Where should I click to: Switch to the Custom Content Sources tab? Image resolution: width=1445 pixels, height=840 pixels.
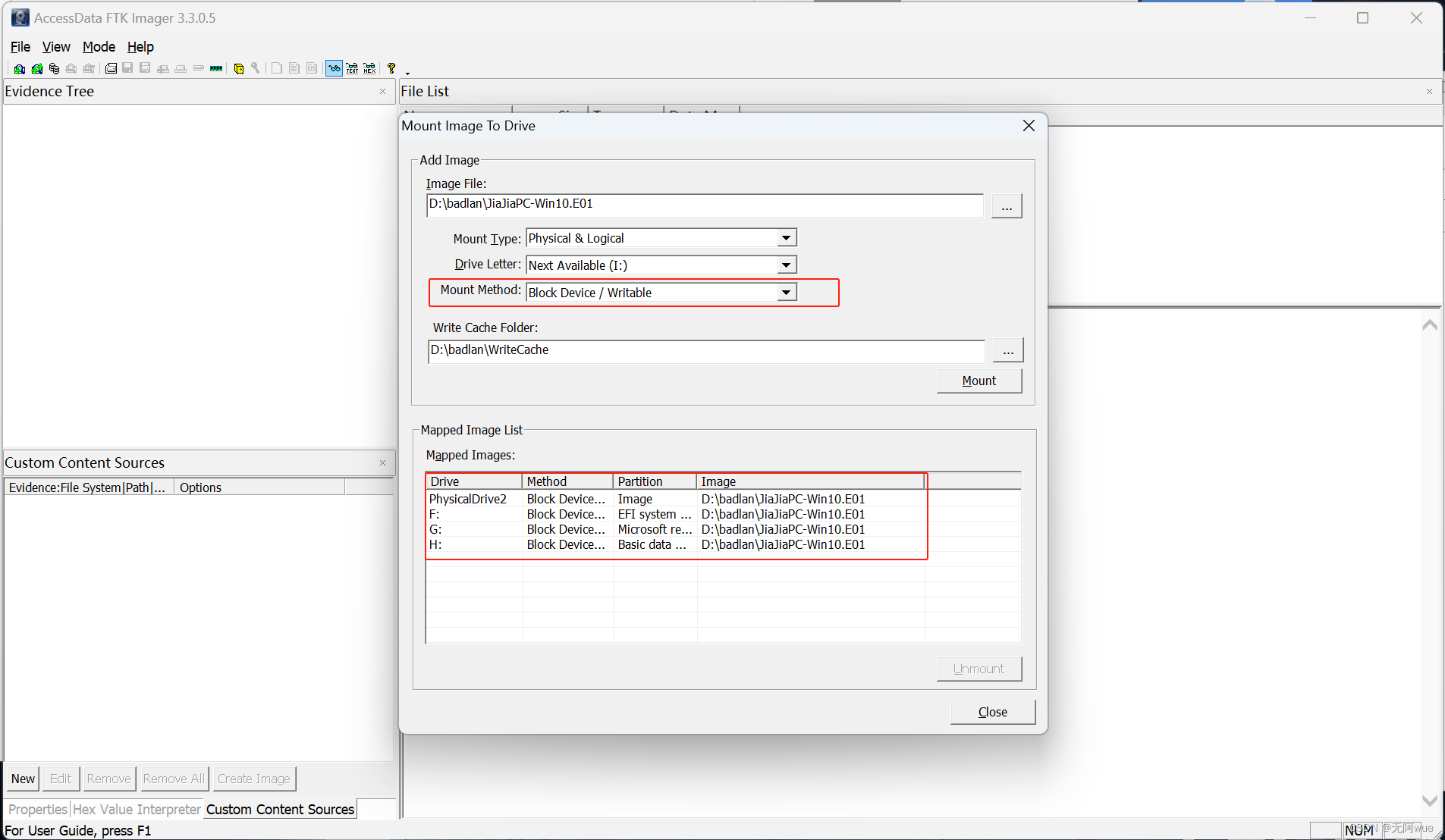click(280, 810)
